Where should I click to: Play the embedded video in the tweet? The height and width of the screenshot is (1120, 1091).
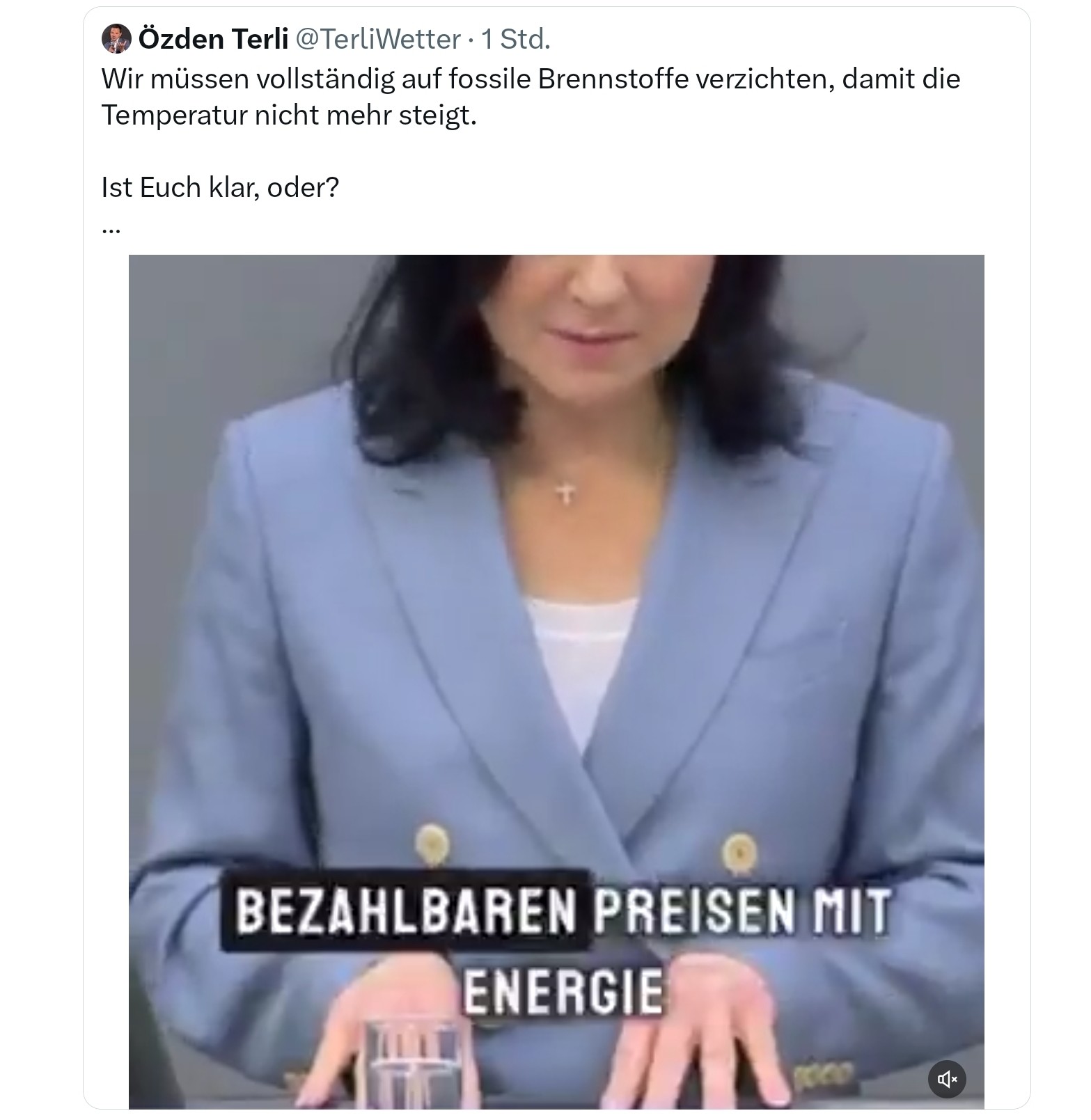[x=556, y=681]
